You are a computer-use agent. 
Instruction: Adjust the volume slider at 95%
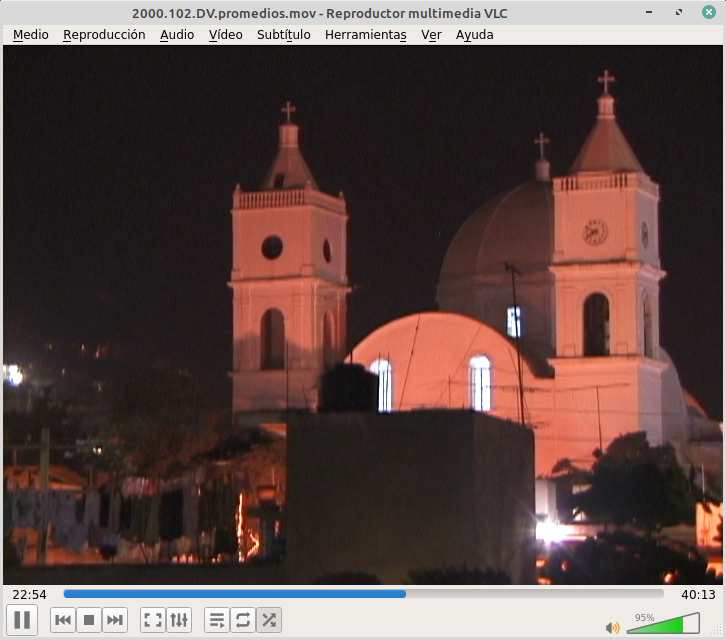pyautogui.click(x=663, y=623)
